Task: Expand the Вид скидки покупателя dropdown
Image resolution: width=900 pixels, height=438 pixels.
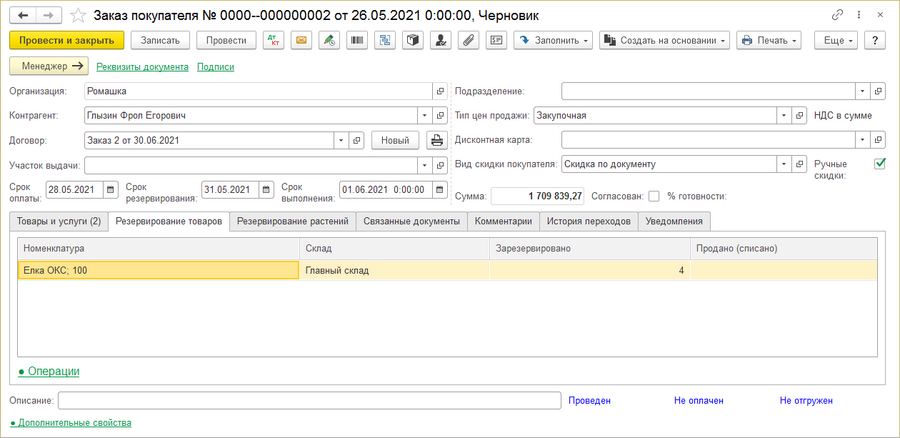Action: (784, 164)
